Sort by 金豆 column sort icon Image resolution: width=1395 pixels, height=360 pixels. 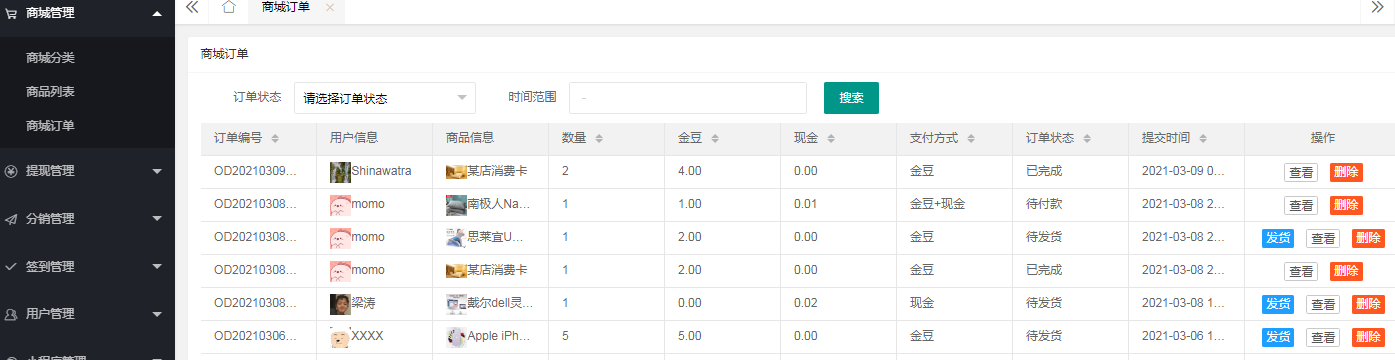click(715, 138)
